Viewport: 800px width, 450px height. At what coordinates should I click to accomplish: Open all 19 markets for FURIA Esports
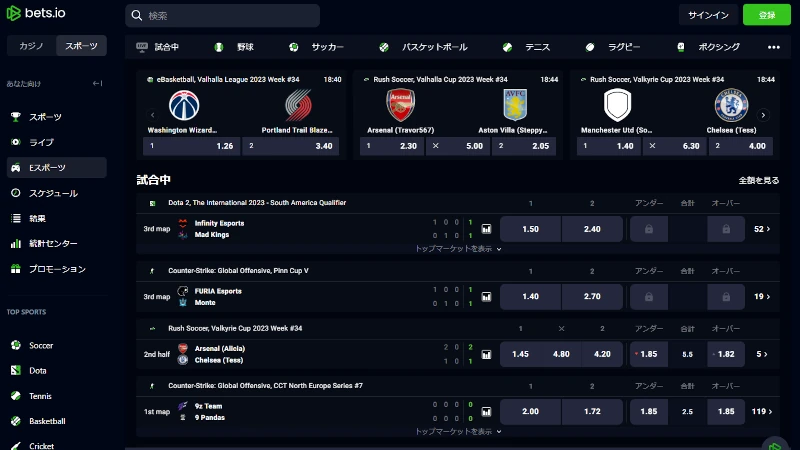(762, 296)
